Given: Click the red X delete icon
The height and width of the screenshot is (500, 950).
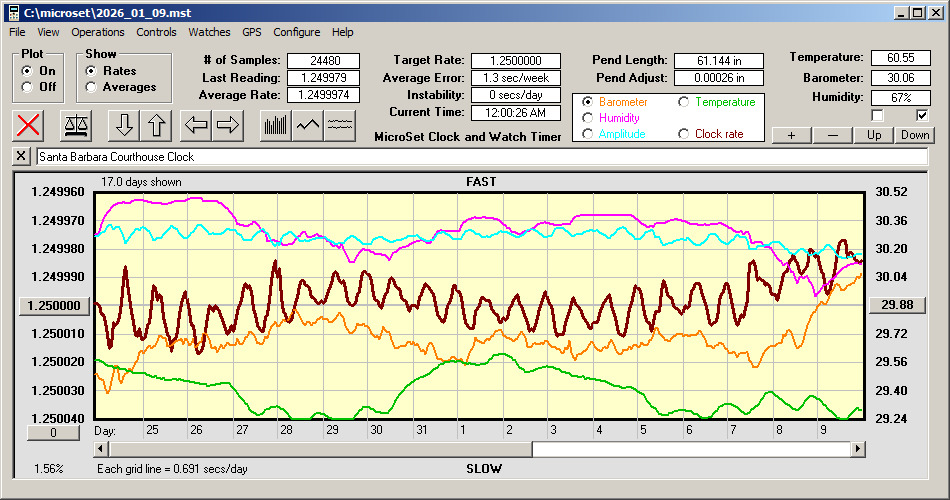Looking at the screenshot, I should pyautogui.click(x=30, y=125).
